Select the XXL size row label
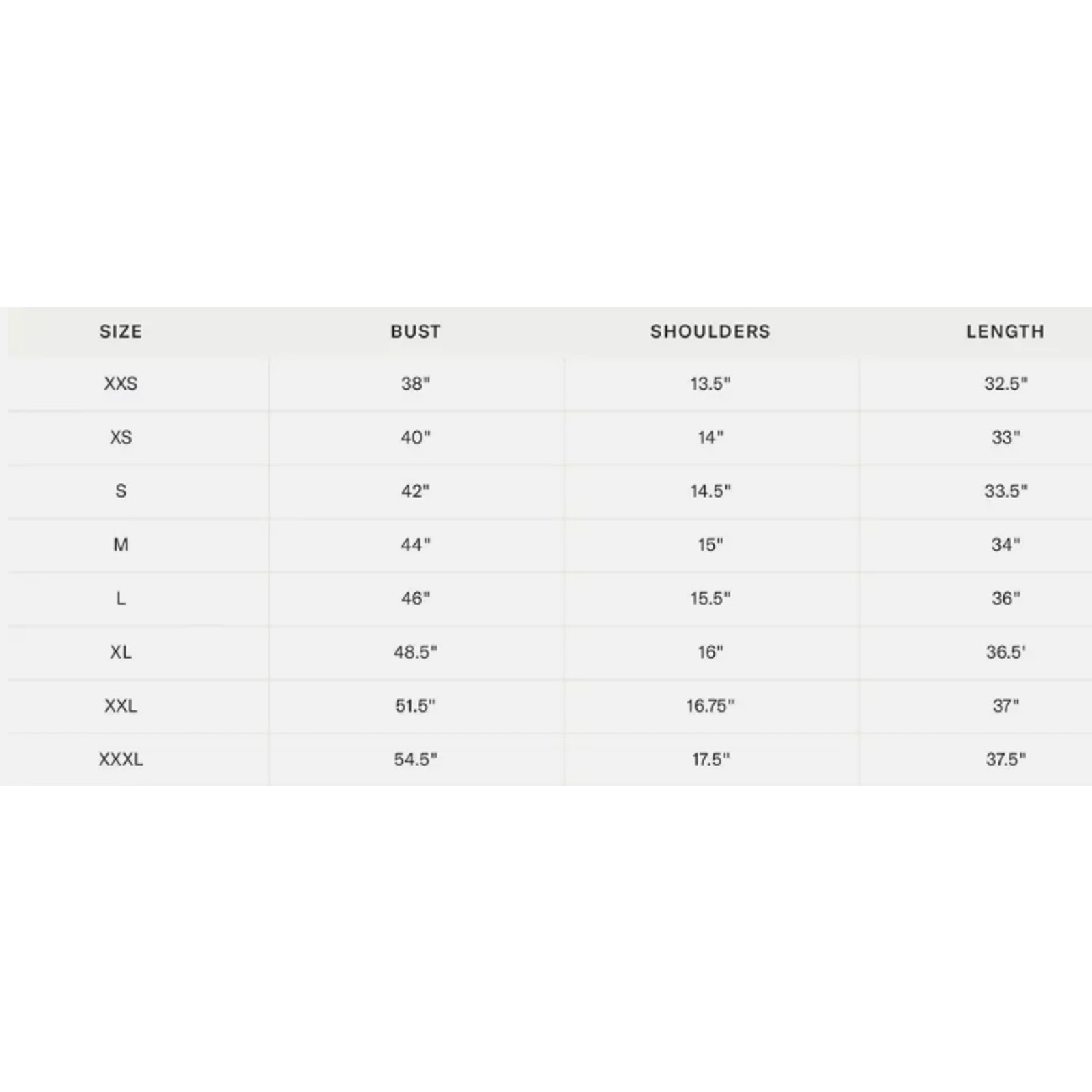Image resolution: width=1092 pixels, height=1092 pixels. tap(121, 706)
